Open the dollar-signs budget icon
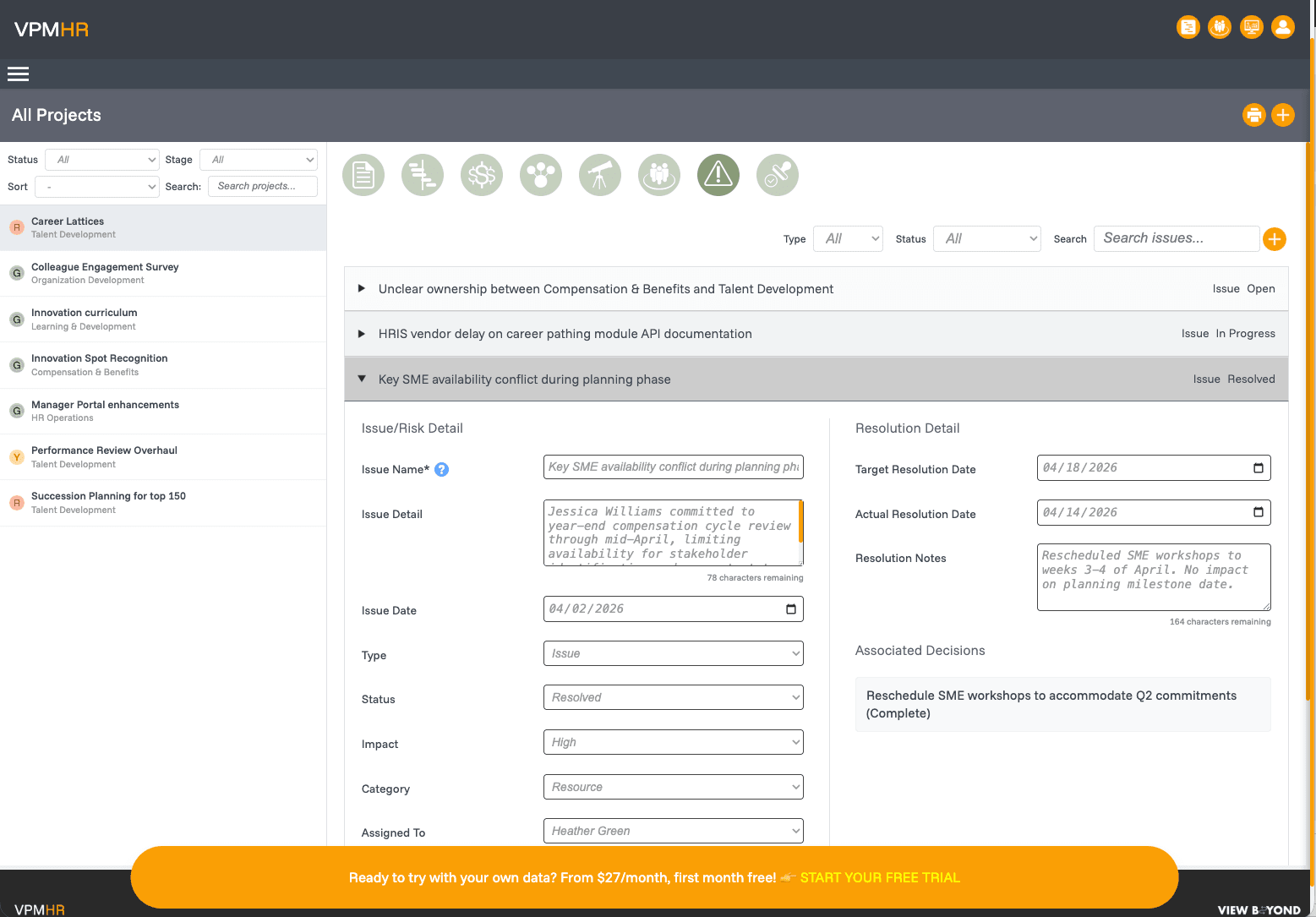The height and width of the screenshot is (917, 1316). [x=482, y=176]
